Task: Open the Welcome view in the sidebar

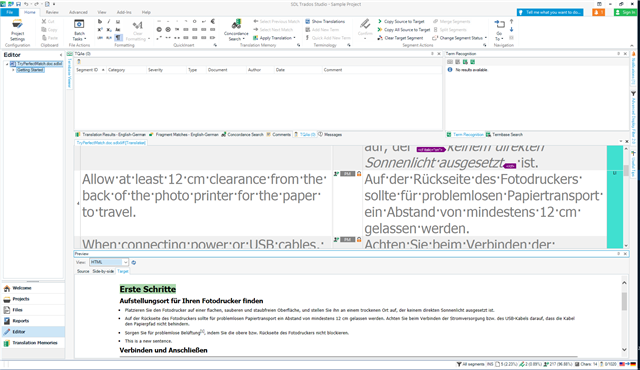Action: click(x=33, y=288)
